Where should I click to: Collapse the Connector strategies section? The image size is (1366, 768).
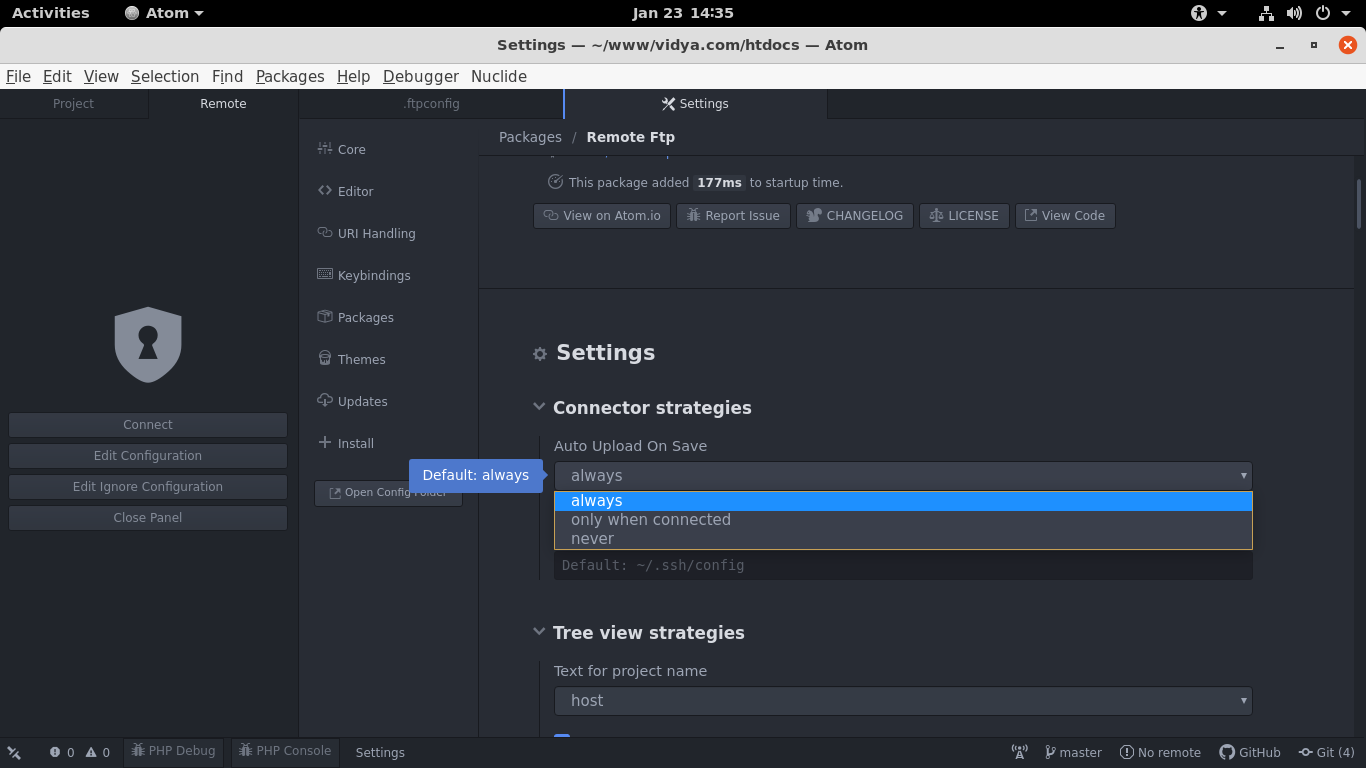click(x=539, y=407)
